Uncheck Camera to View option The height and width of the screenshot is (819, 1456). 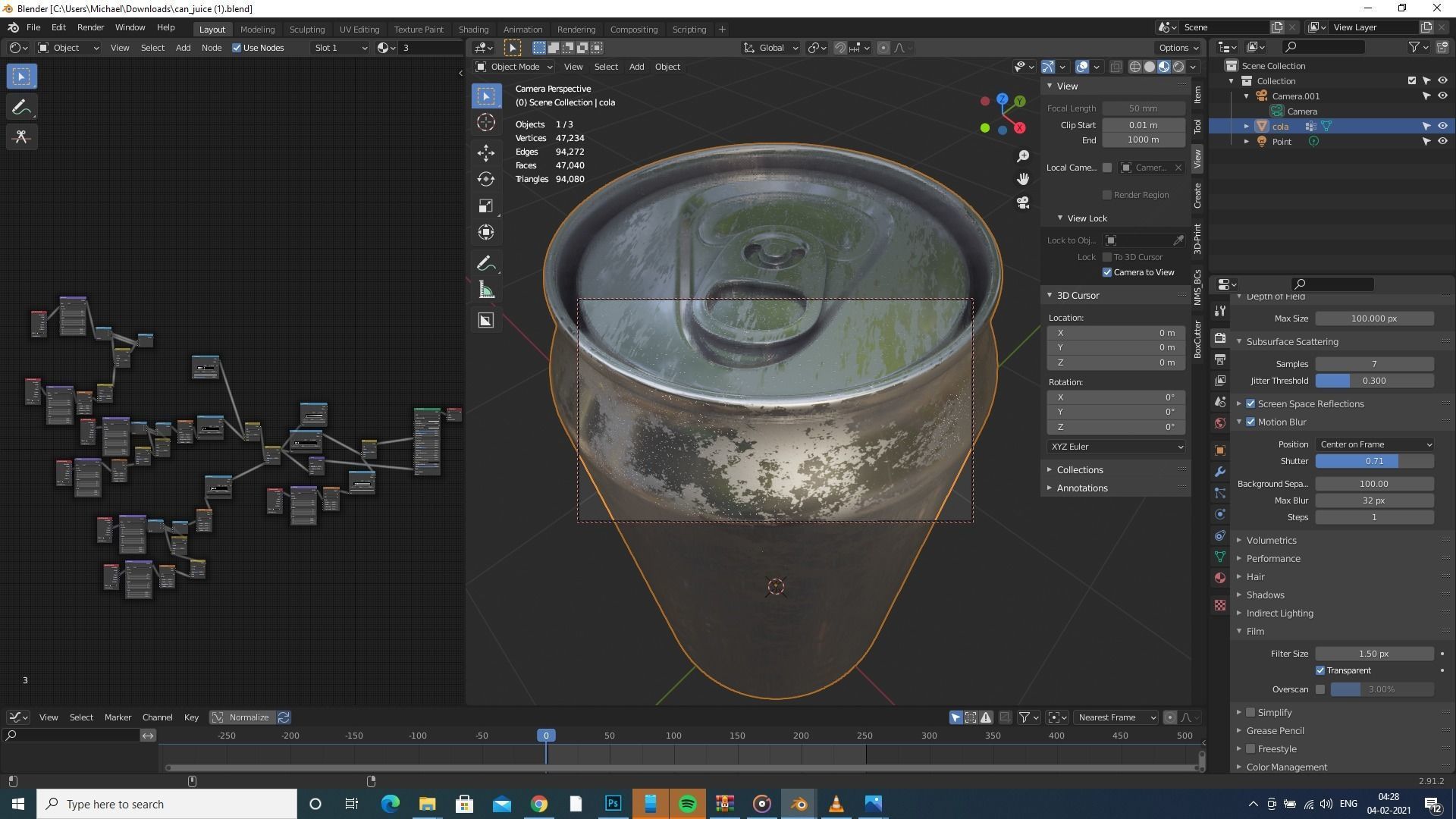click(1107, 272)
